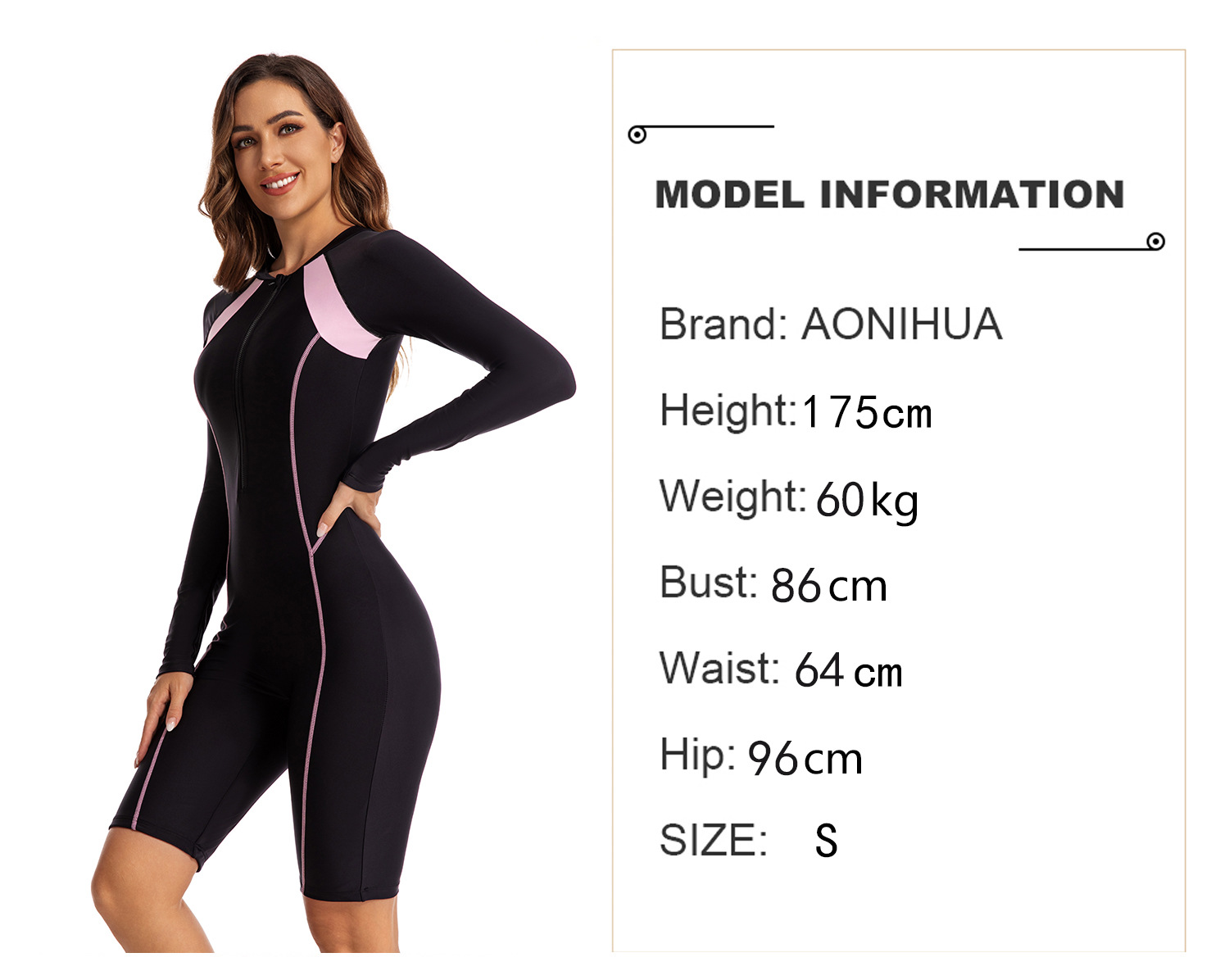The width and height of the screenshot is (1229, 980).
Task: Click the Waist 64cm entry
Action: [x=781, y=669]
